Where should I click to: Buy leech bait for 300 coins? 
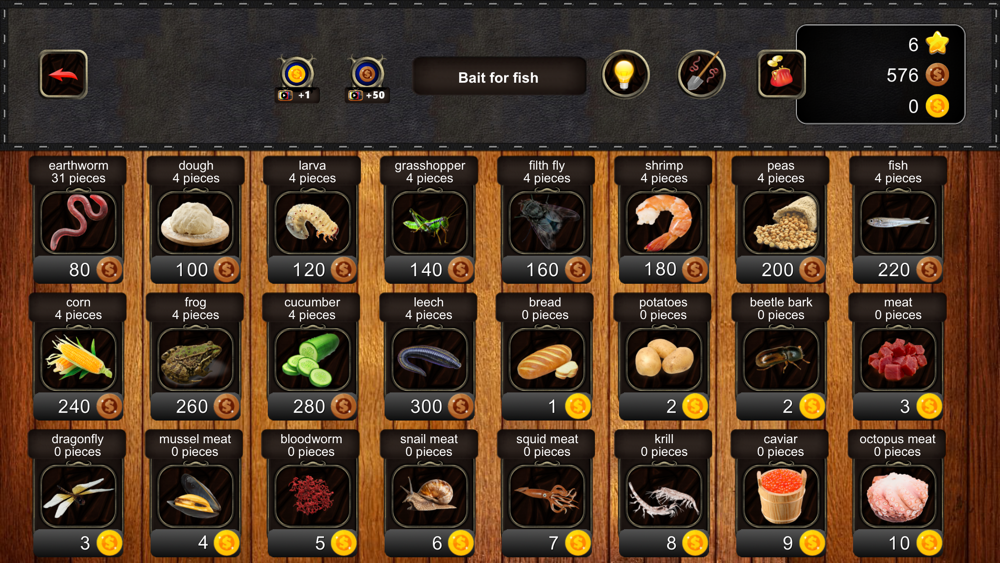[429, 406]
